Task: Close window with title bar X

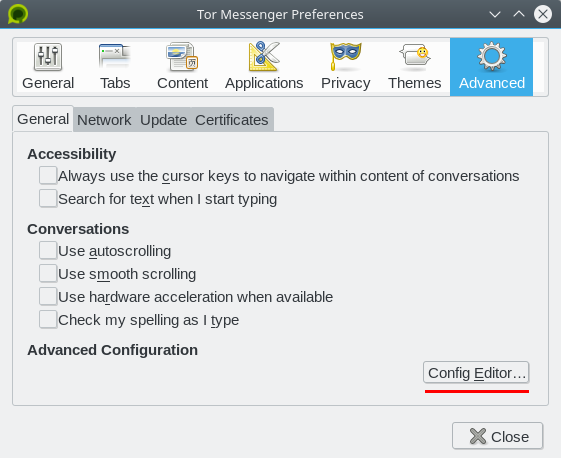Action: click(x=543, y=14)
